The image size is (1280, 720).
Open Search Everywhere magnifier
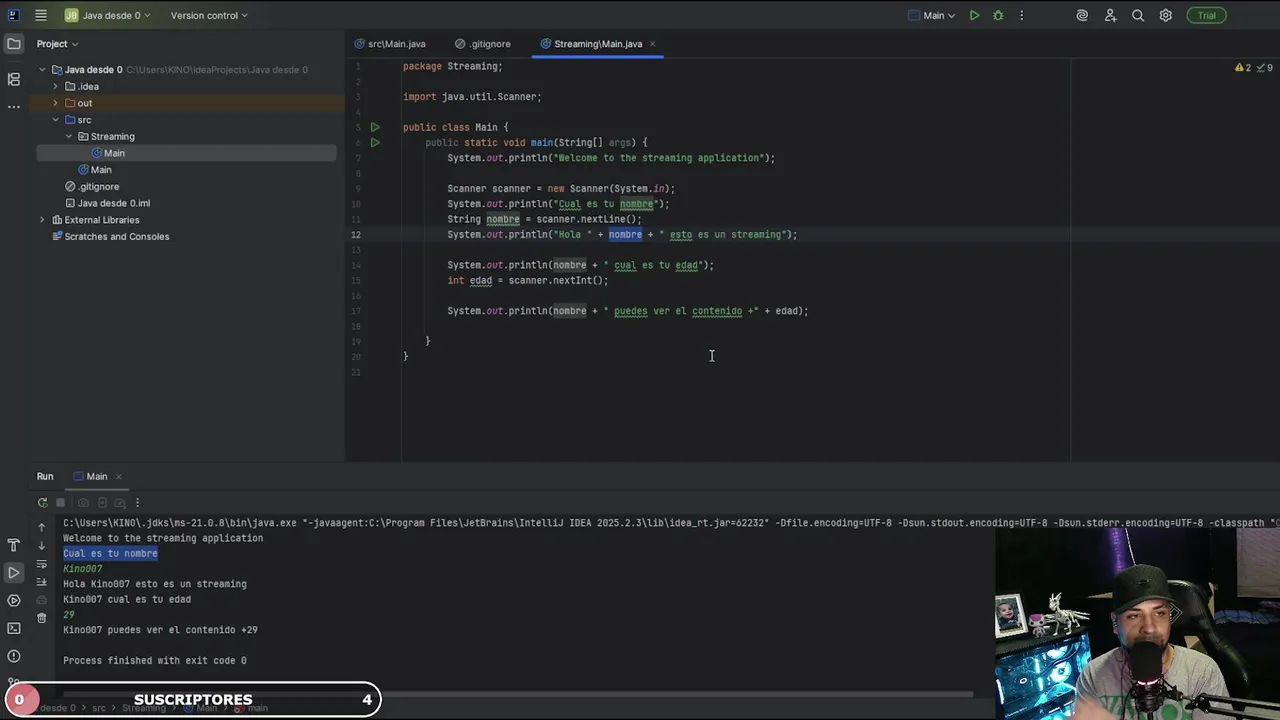click(1138, 15)
